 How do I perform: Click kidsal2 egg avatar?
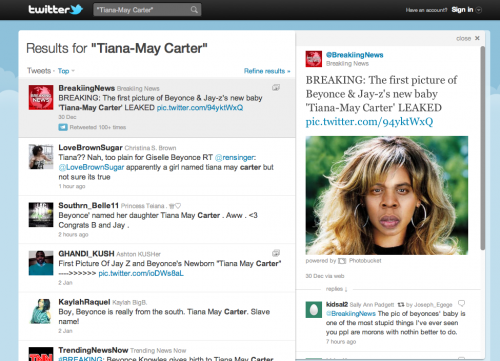tap(314, 310)
